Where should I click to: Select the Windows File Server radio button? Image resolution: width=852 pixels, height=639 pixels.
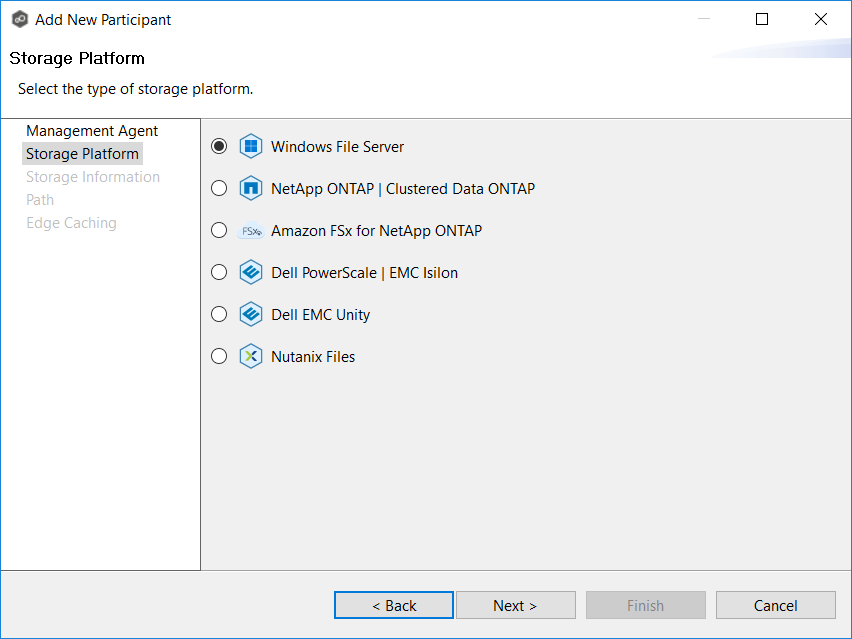pos(219,147)
